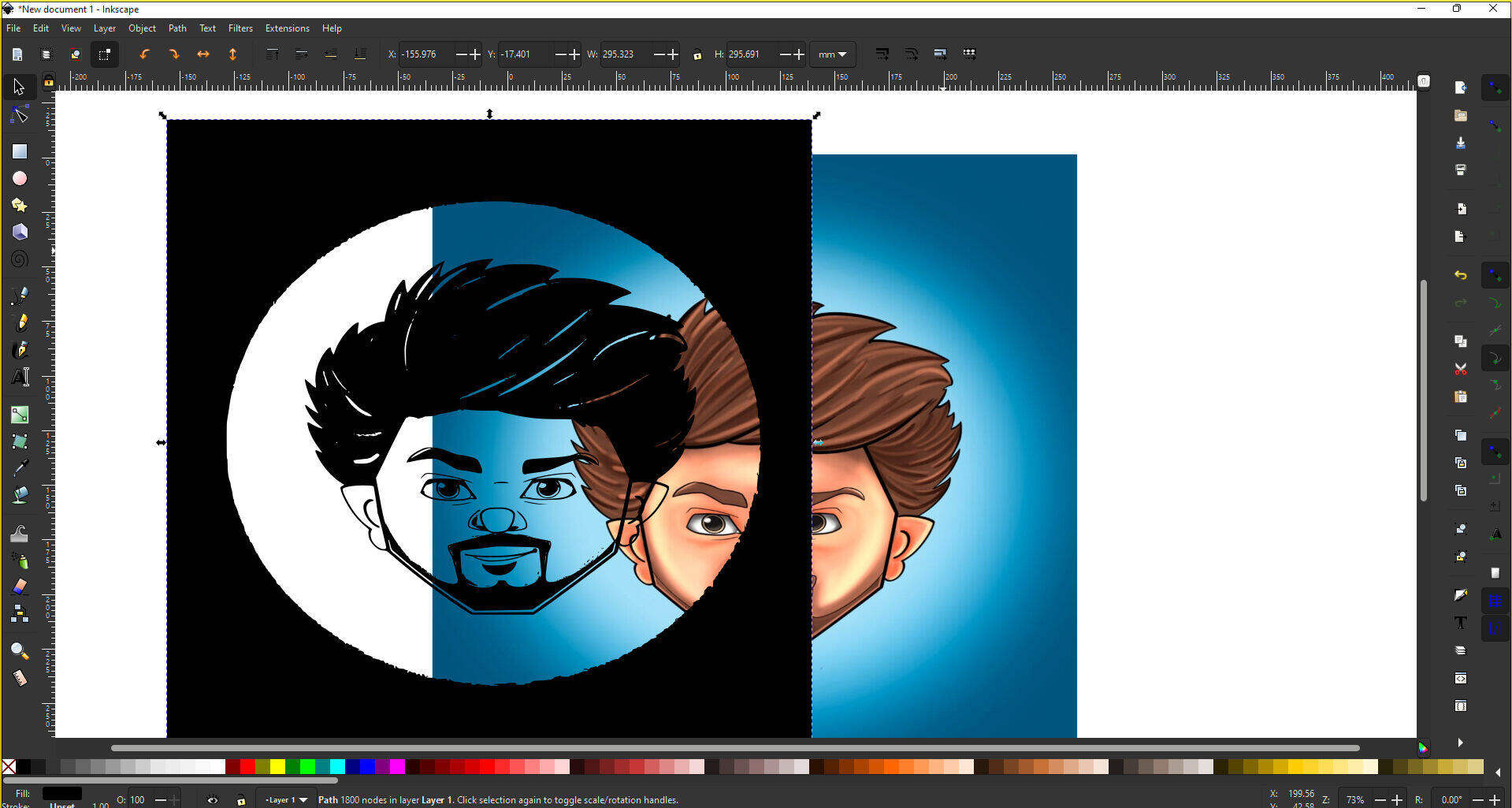Toggle scale stroke width when scaling

(882, 54)
